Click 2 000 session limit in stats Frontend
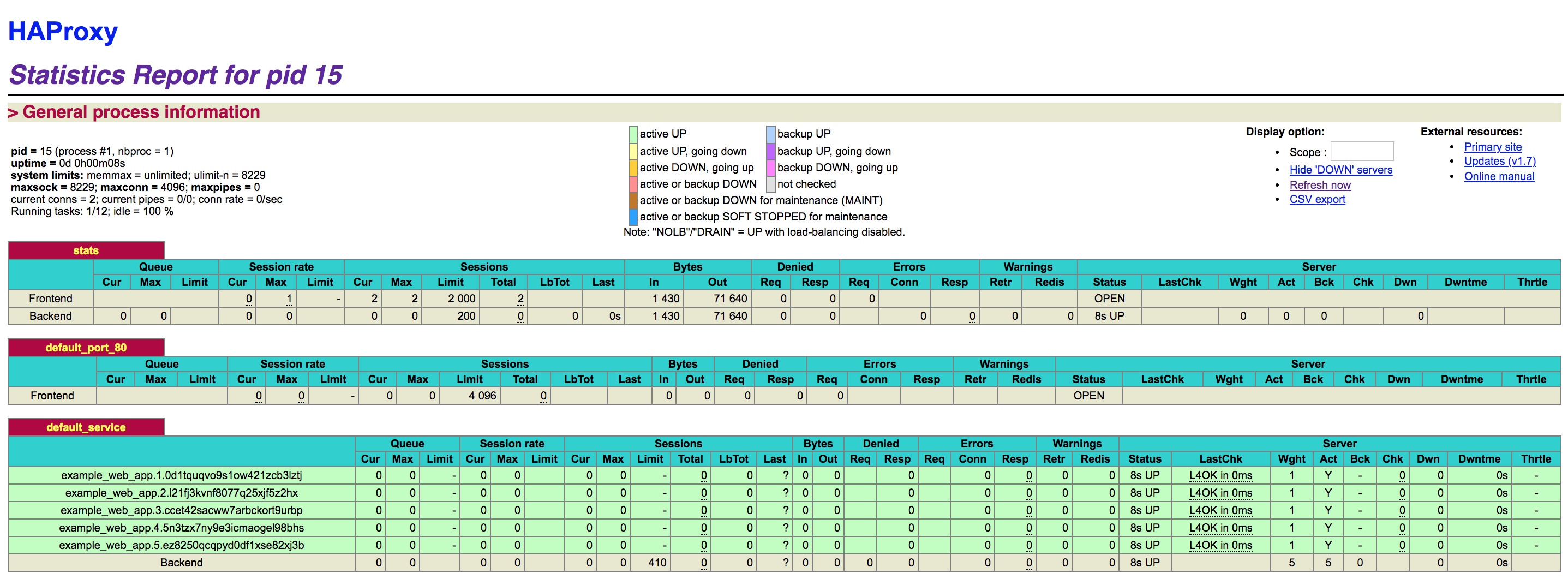 click(x=462, y=299)
